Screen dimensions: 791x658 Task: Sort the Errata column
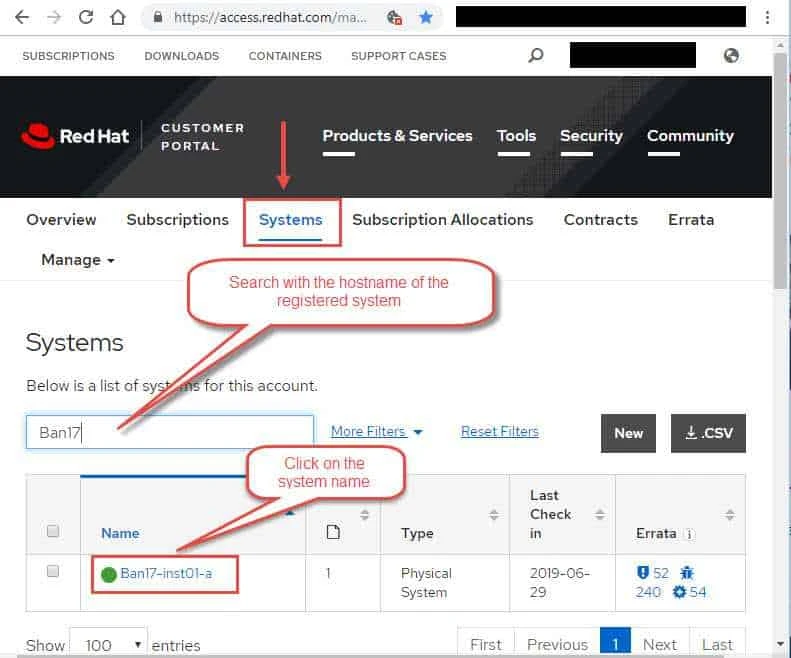coord(729,515)
